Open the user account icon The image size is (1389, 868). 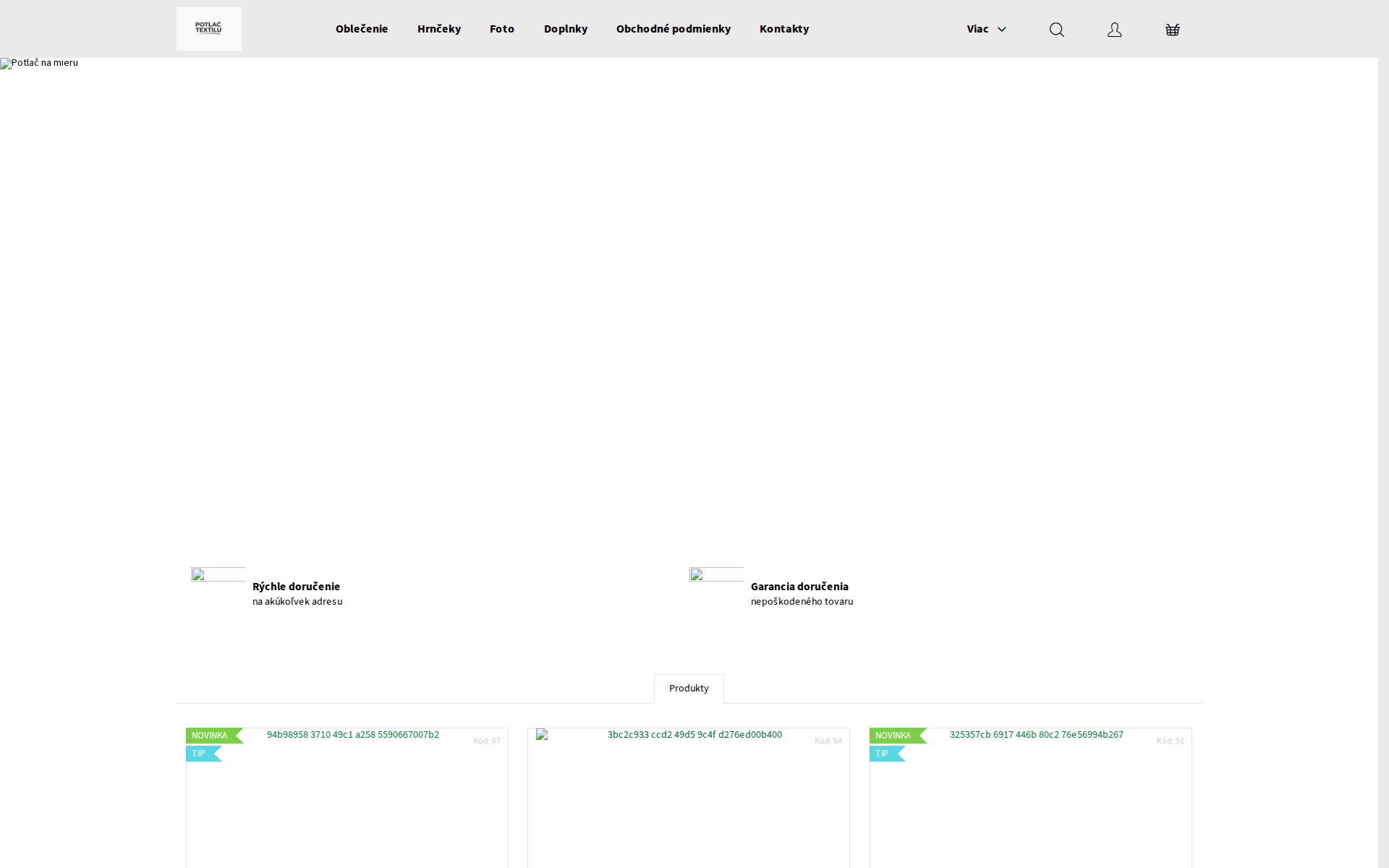[x=1114, y=30]
